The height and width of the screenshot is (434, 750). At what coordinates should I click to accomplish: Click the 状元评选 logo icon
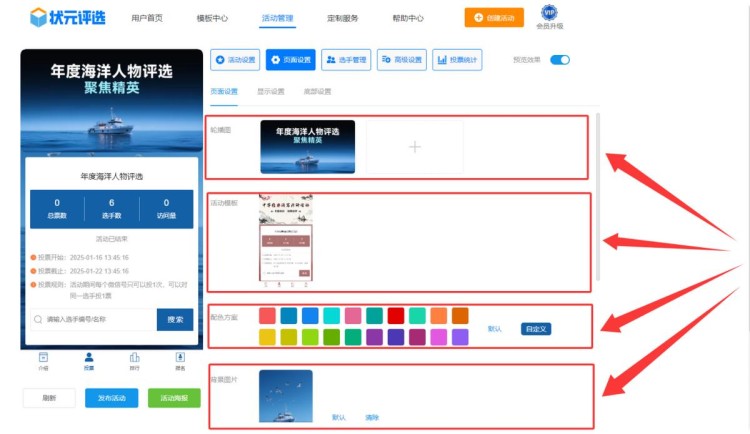(x=39, y=17)
